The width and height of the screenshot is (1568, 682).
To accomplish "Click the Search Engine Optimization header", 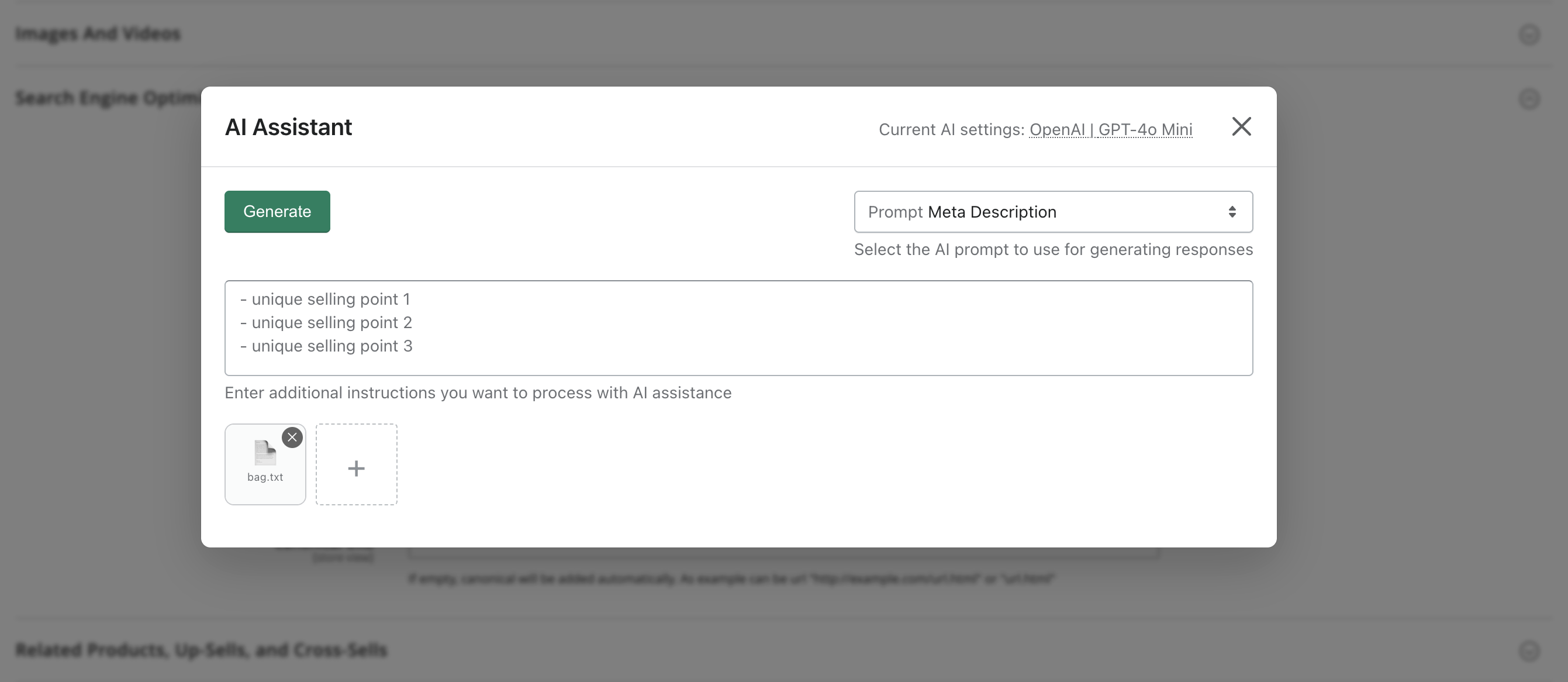I will point(108,98).
